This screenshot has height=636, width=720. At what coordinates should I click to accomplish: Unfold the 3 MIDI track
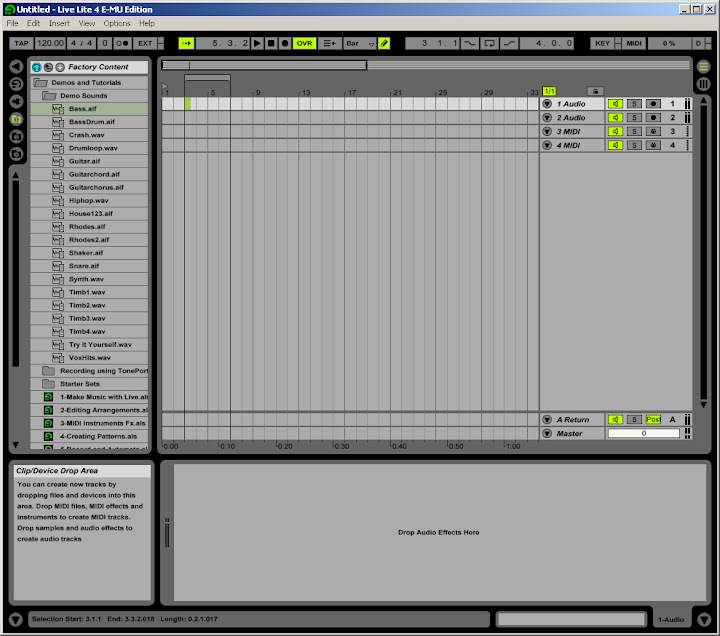(547, 131)
